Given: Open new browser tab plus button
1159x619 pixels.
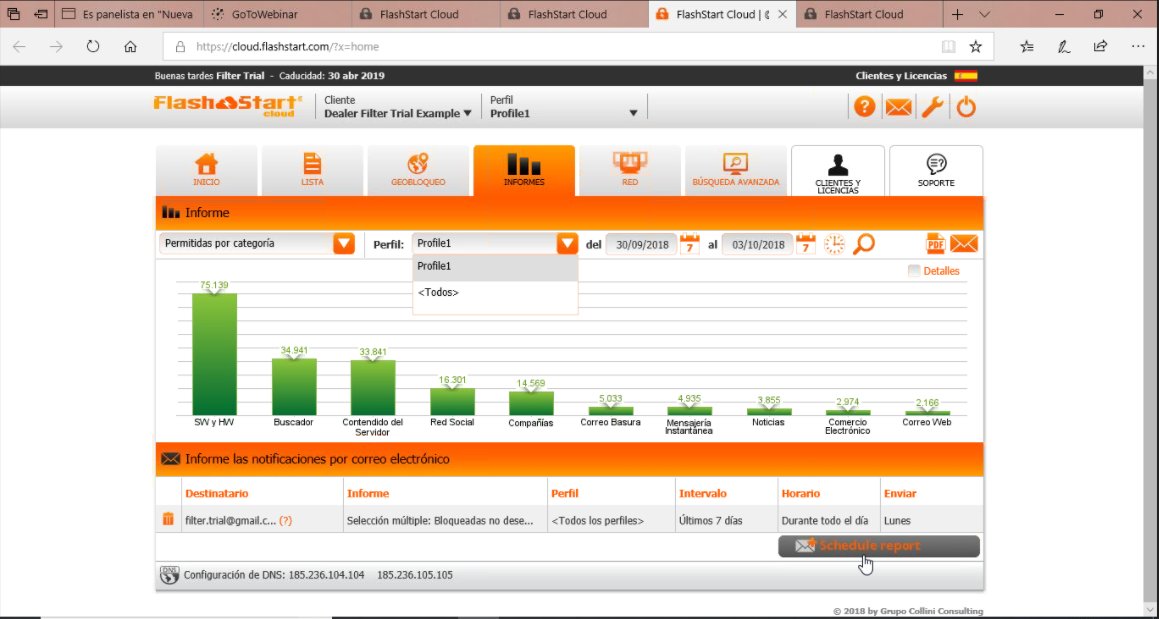Looking at the screenshot, I should (957, 14).
